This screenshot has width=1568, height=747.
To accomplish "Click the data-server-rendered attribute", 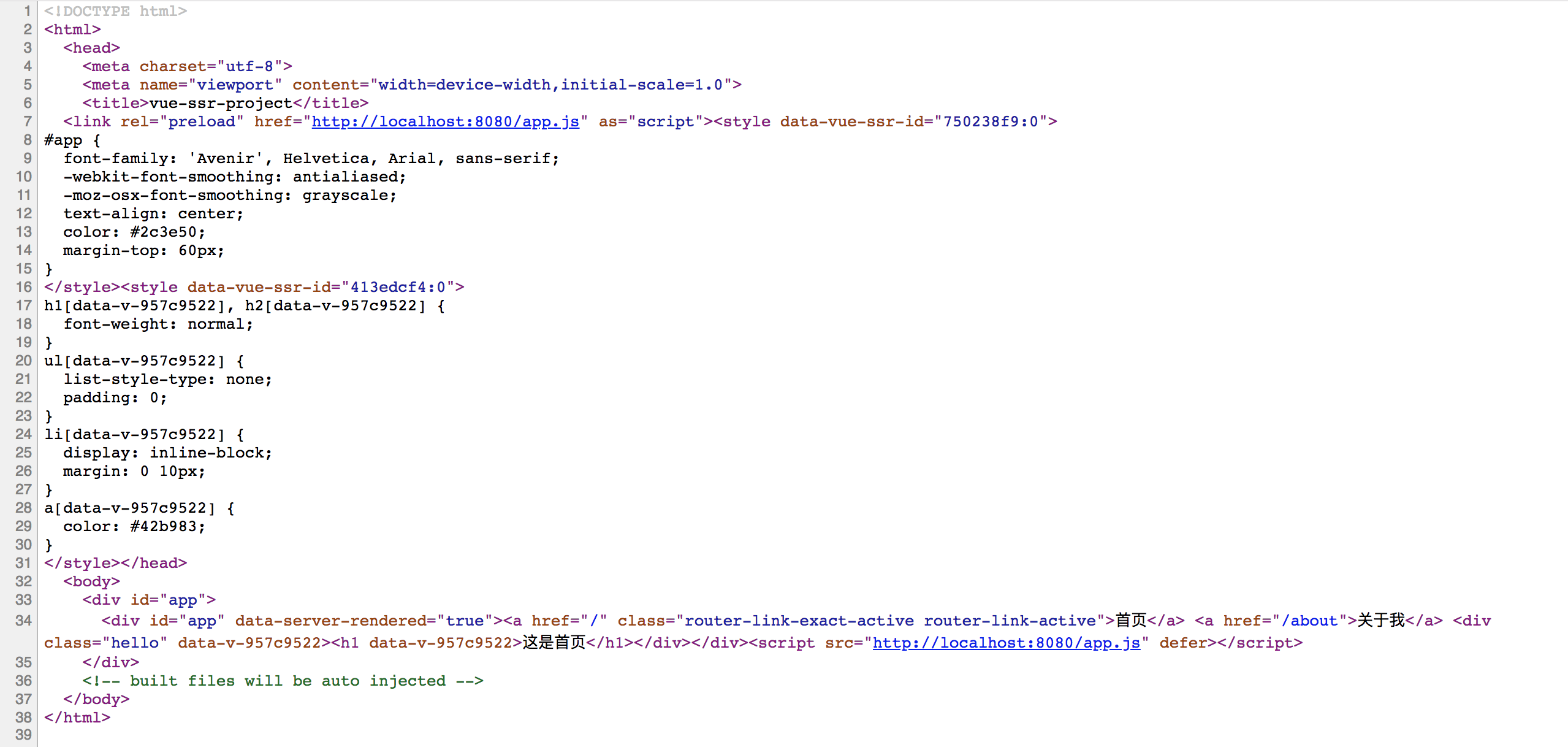I will pyautogui.click(x=335, y=621).
